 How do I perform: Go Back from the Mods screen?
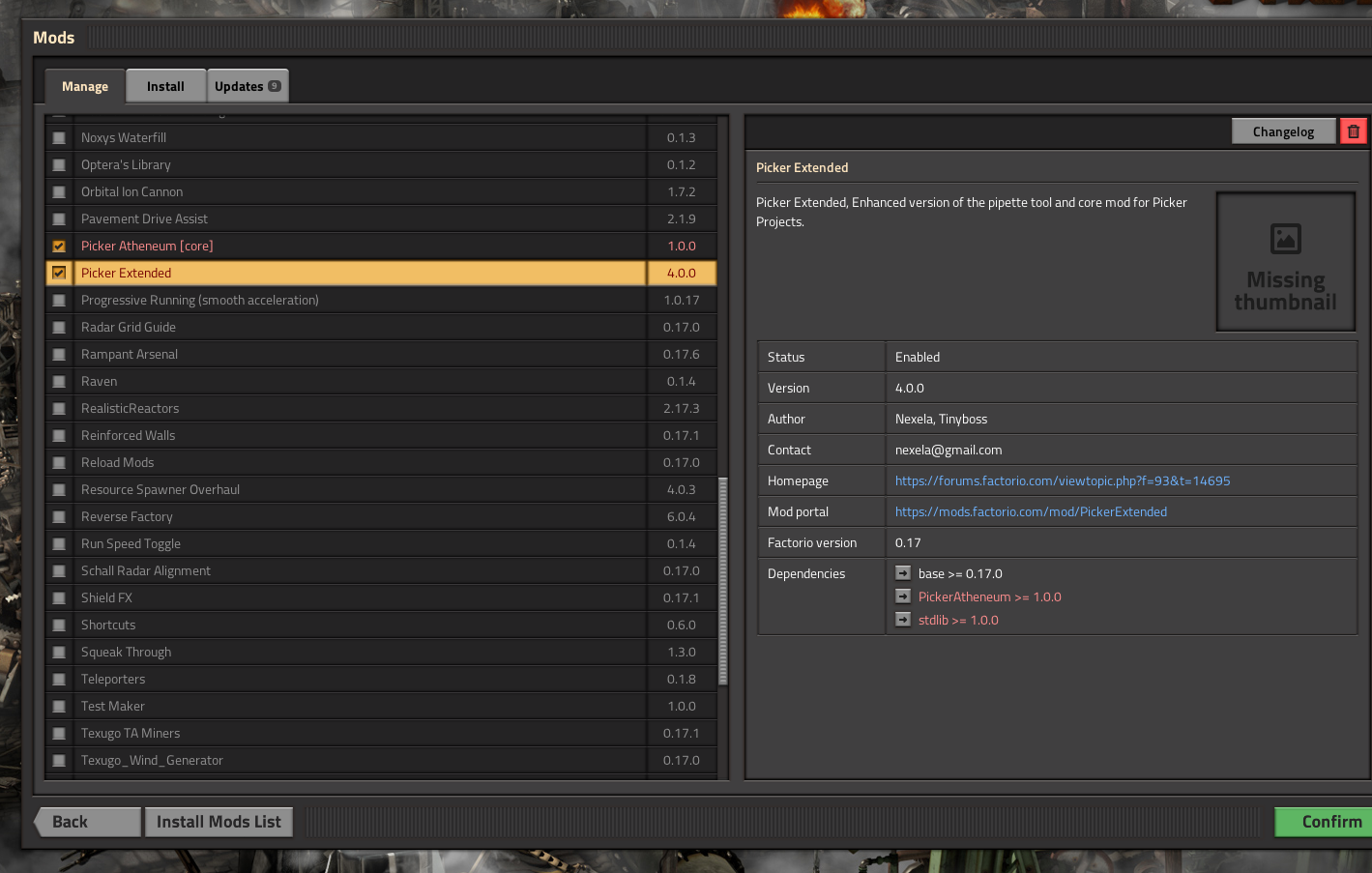[88, 822]
